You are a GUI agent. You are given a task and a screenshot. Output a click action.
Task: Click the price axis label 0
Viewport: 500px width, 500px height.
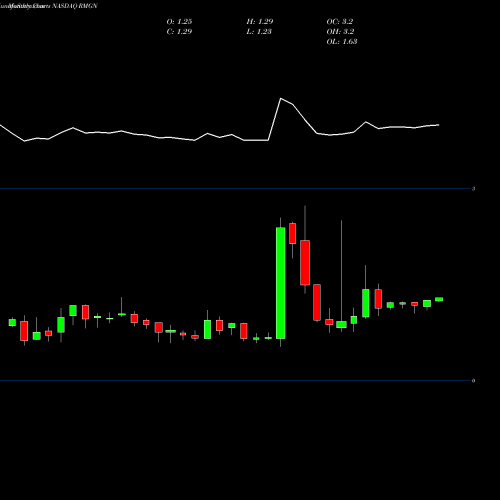473,381
